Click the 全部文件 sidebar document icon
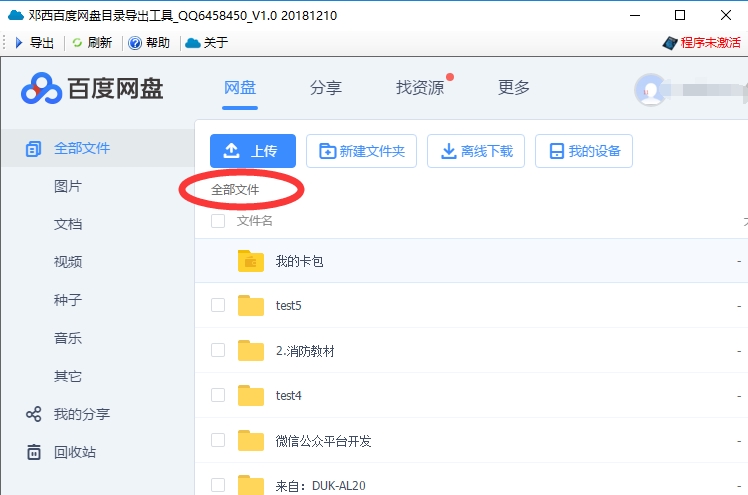 pyautogui.click(x=33, y=149)
